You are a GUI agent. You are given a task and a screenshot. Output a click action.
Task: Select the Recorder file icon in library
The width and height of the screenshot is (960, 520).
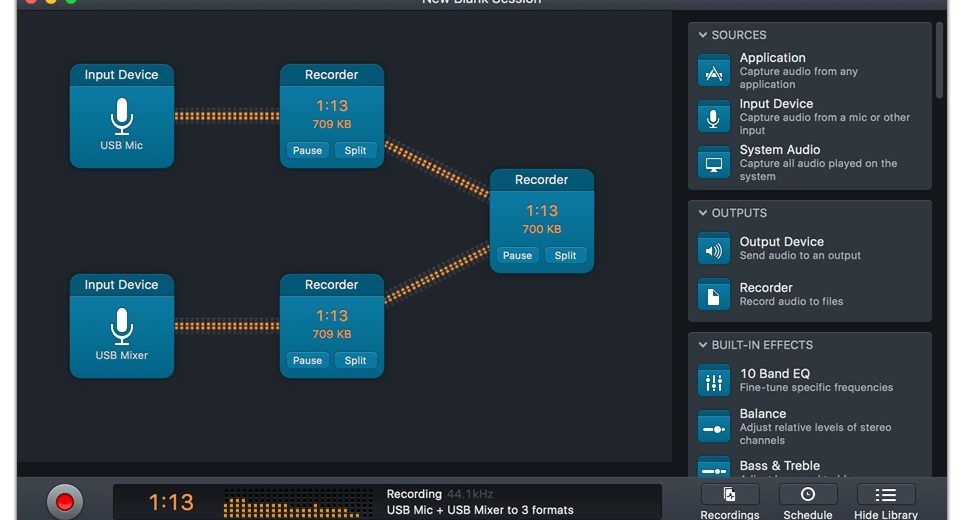click(714, 295)
